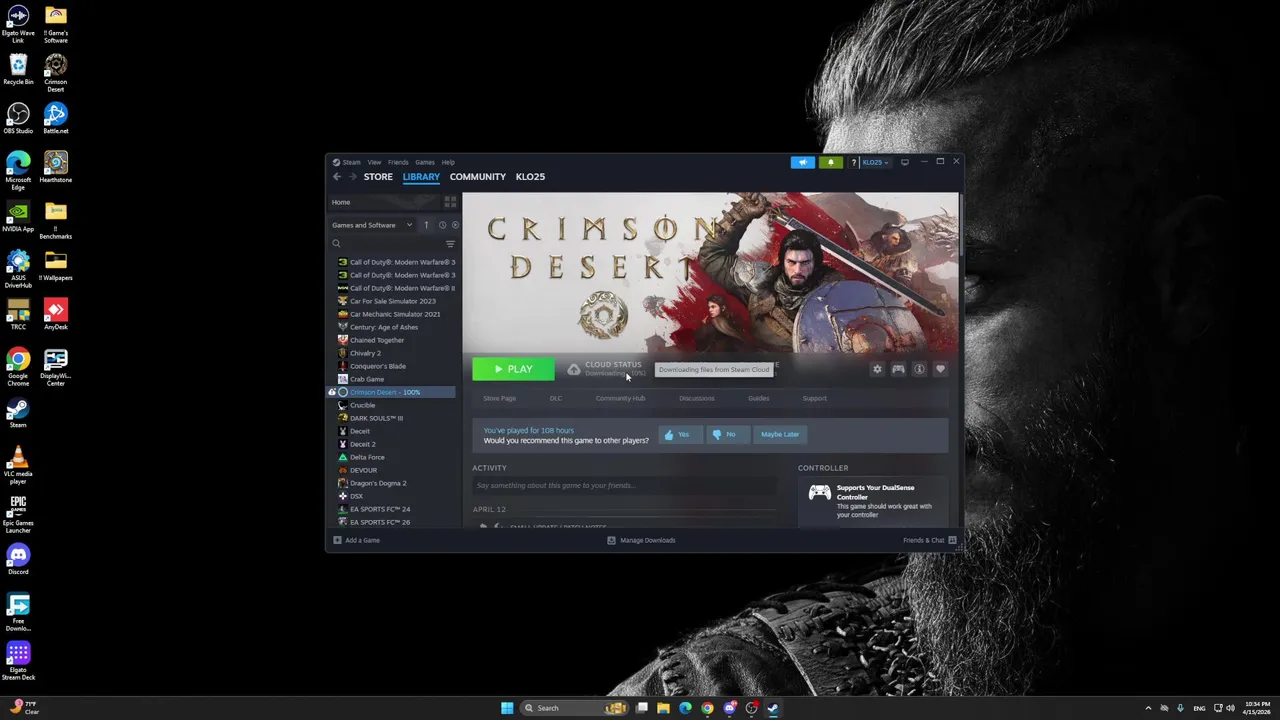Choose Maybe Later for recommendation

click(x=780, y=434)
